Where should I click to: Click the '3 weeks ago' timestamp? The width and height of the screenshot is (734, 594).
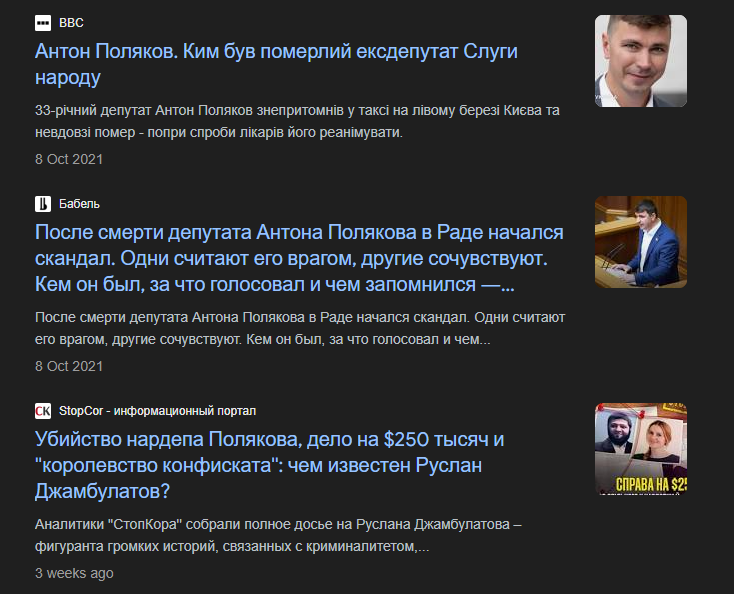pos(74,573)
